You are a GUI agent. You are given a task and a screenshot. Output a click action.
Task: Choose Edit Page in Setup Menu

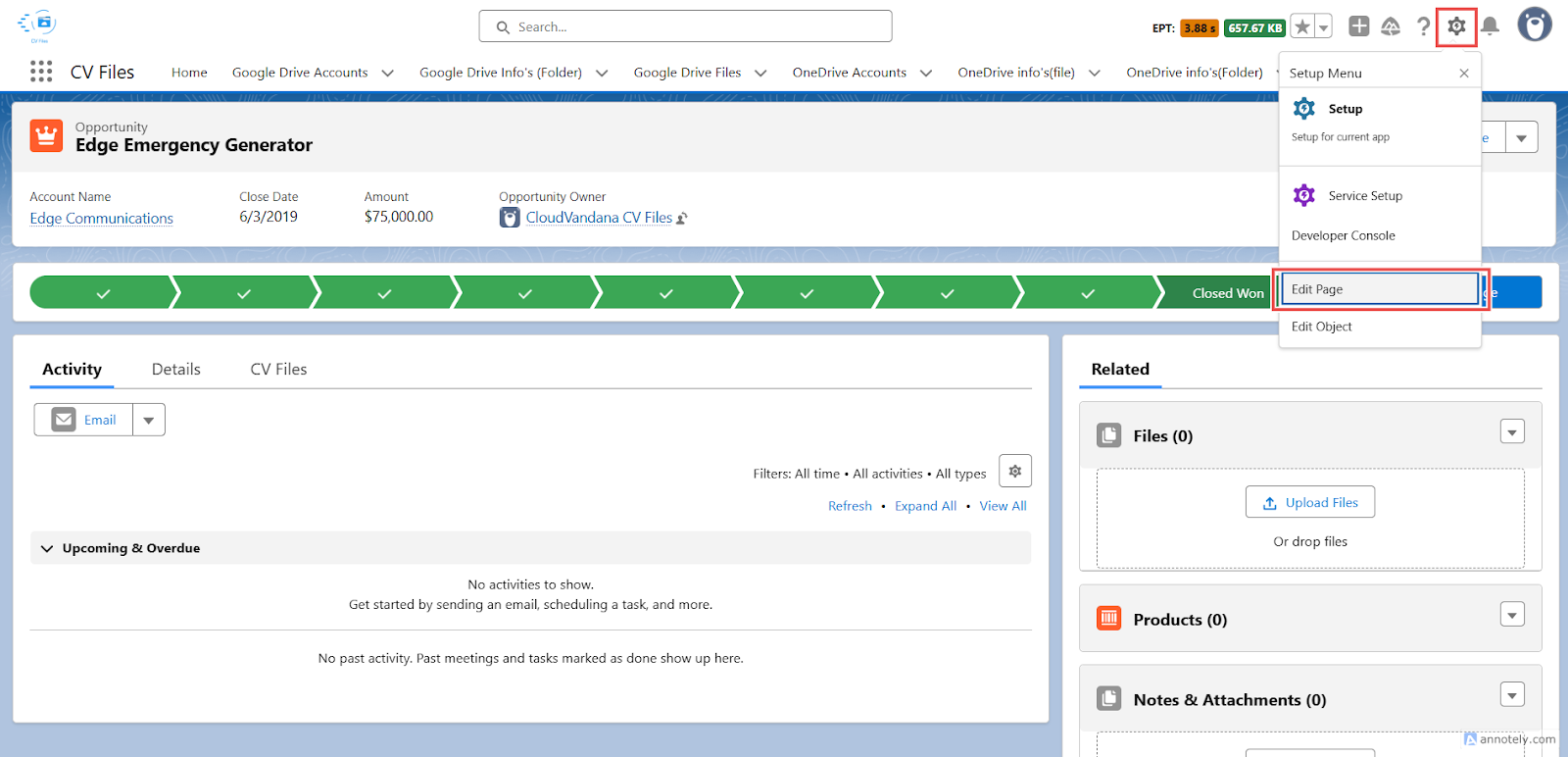tap(1380, 289)
